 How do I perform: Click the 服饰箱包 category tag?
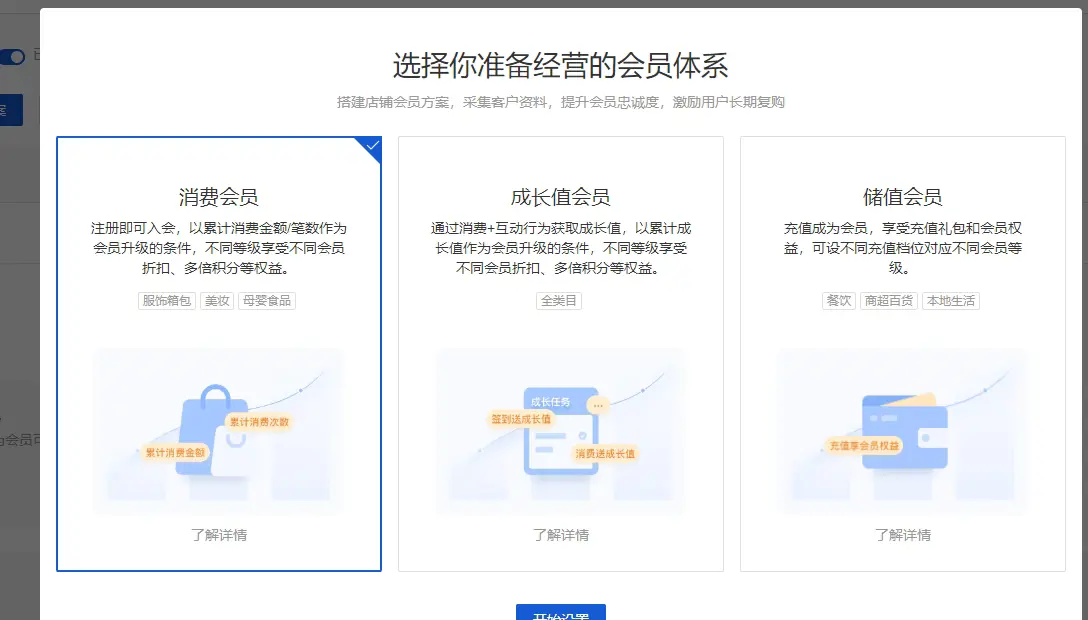point(167,300)
